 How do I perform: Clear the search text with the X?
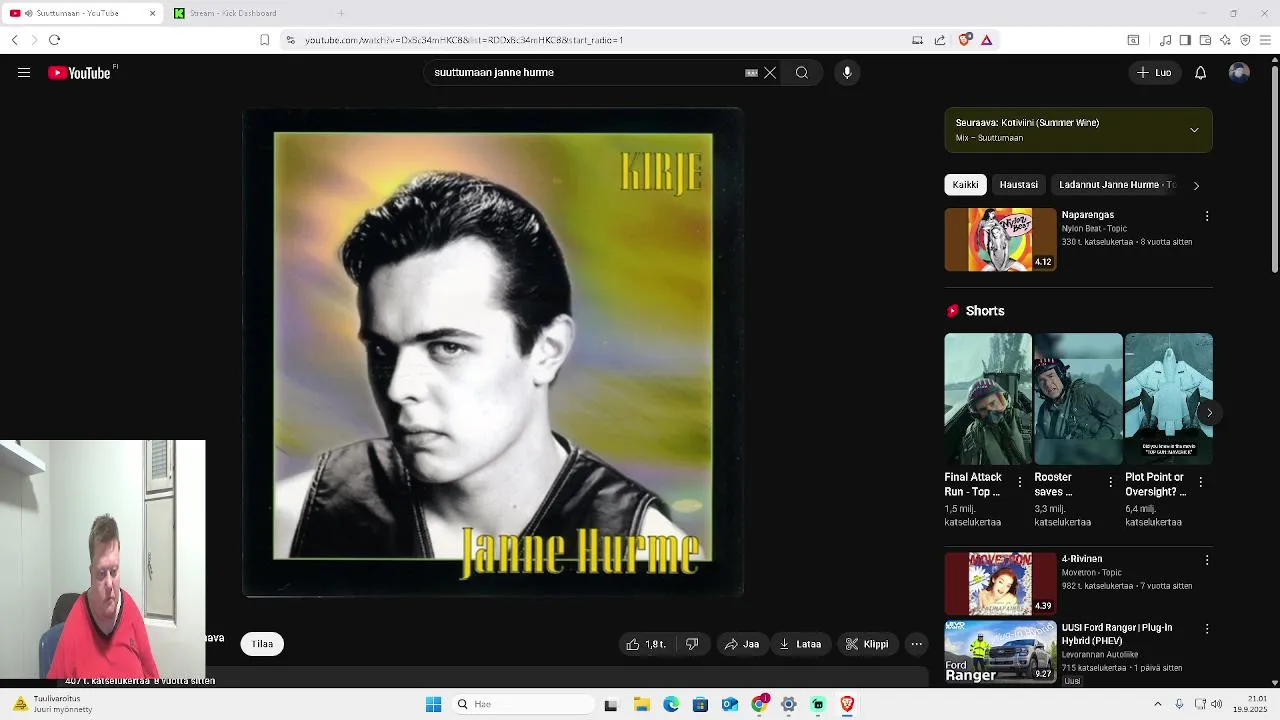[770, 73]
